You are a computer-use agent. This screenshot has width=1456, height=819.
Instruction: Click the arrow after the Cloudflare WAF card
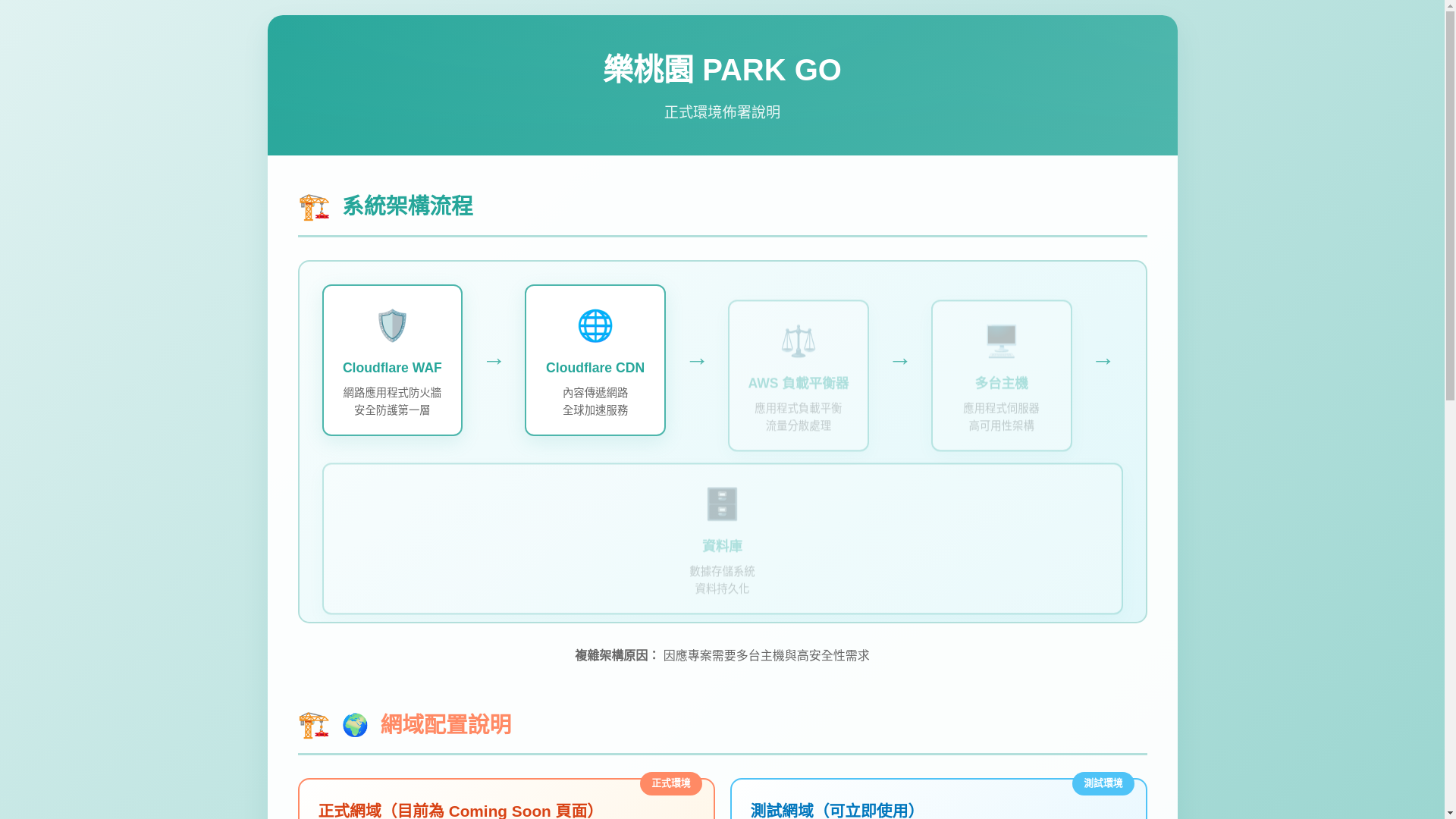494,361
